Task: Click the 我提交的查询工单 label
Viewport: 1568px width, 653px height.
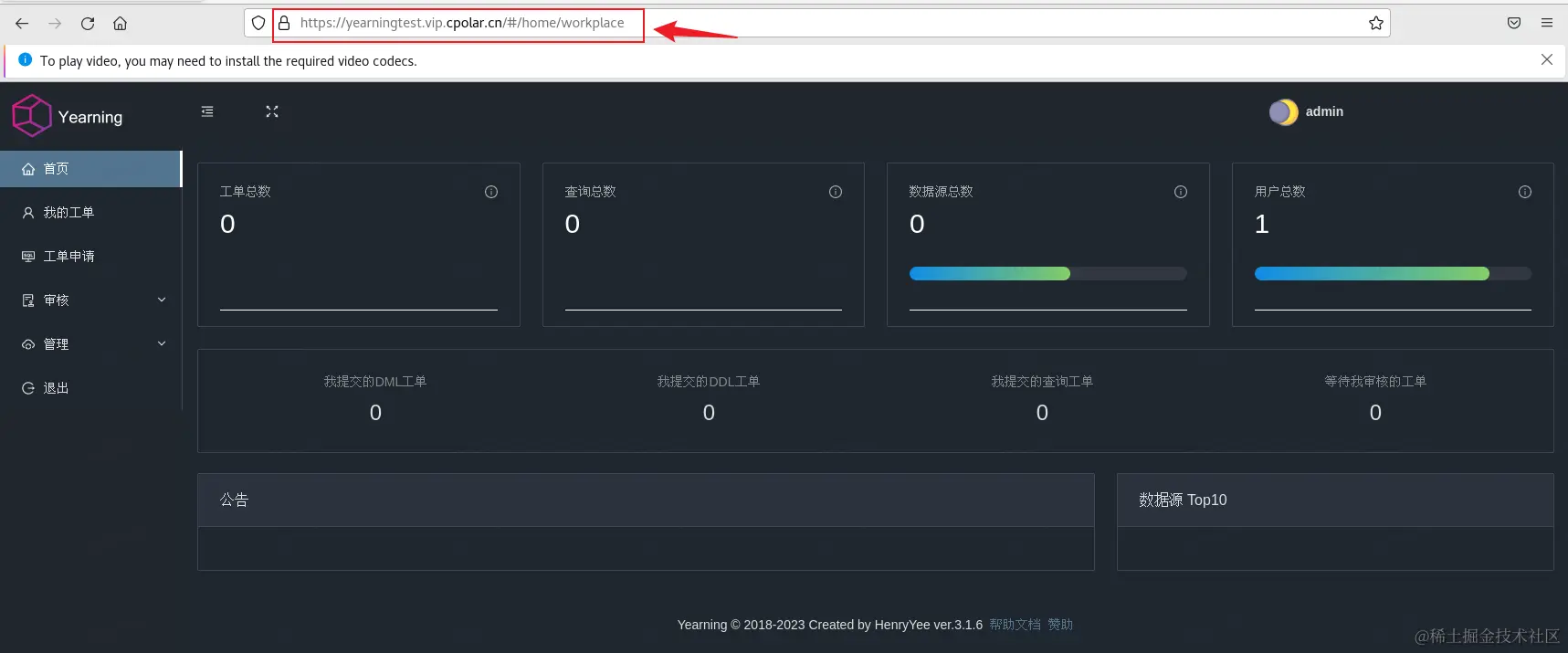Action: [x=1042, y=382]
